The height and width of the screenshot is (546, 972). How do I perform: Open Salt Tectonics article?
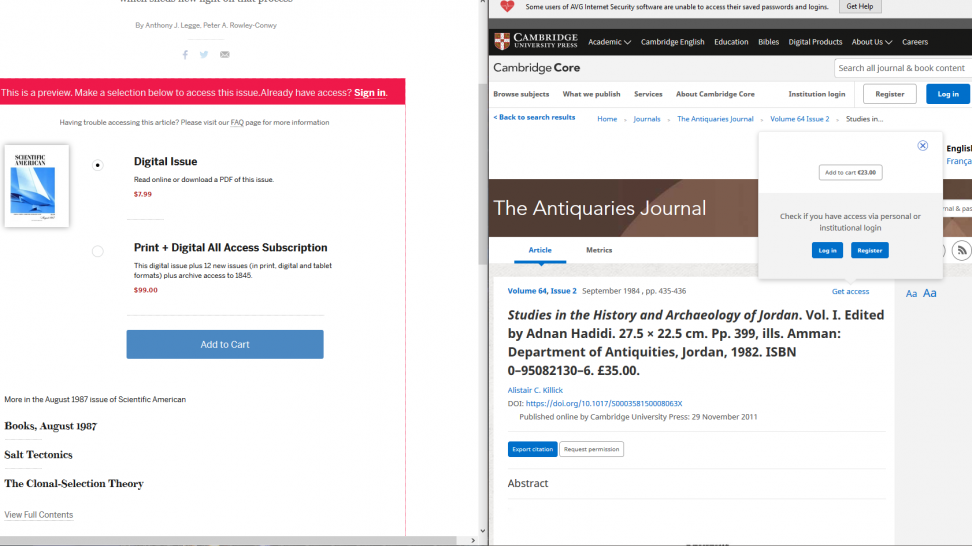point(38,455)
